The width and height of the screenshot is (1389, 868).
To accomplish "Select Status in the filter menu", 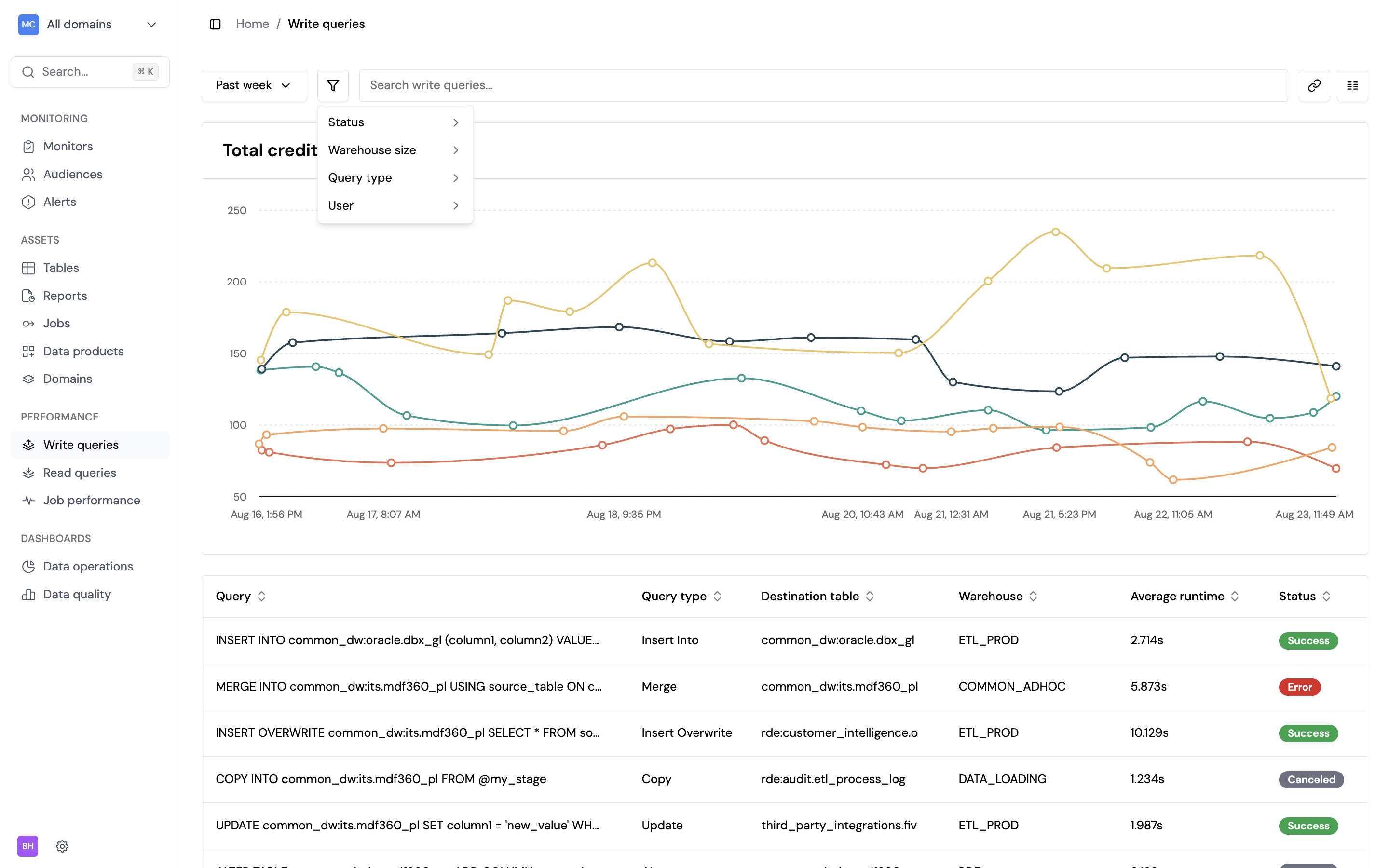I will (x=395, y=122).
